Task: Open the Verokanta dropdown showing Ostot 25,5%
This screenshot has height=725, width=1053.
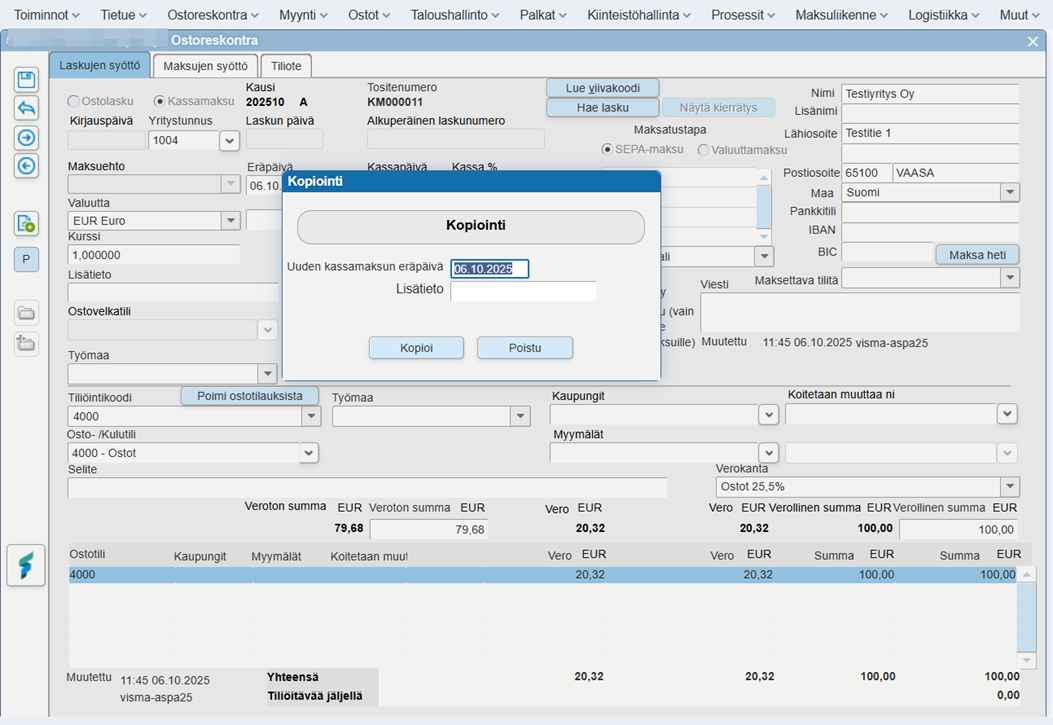Action: coord(1009,487)
